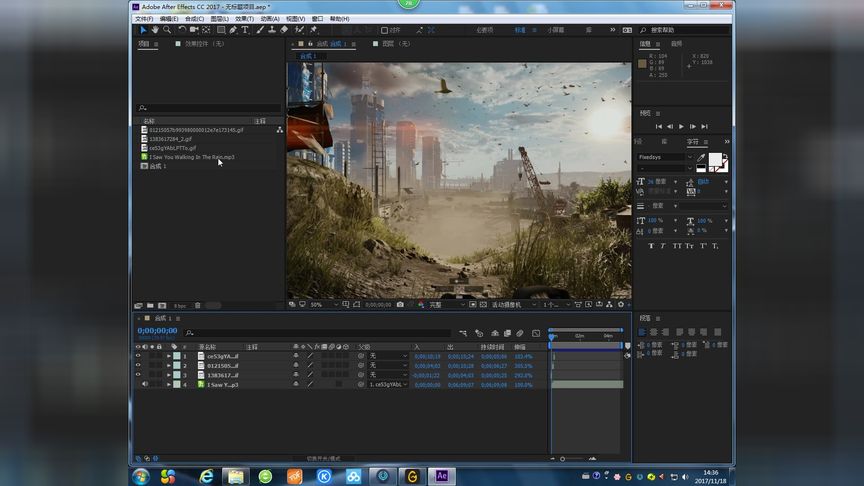Image resolution: width=864 pixels, height=486 pixels.
Task: Expand layer 2 properties triangle
Action: point(168,366)
